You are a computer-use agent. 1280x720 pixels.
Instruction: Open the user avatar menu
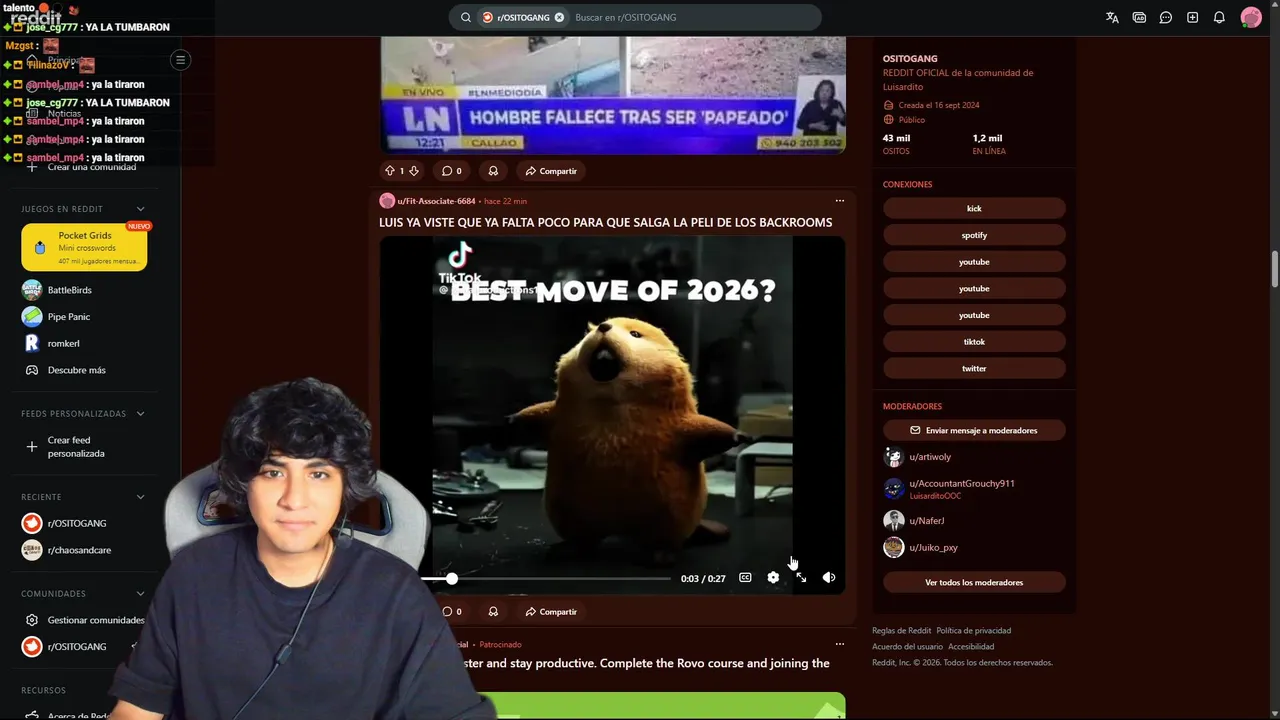tap(1251, 17)
